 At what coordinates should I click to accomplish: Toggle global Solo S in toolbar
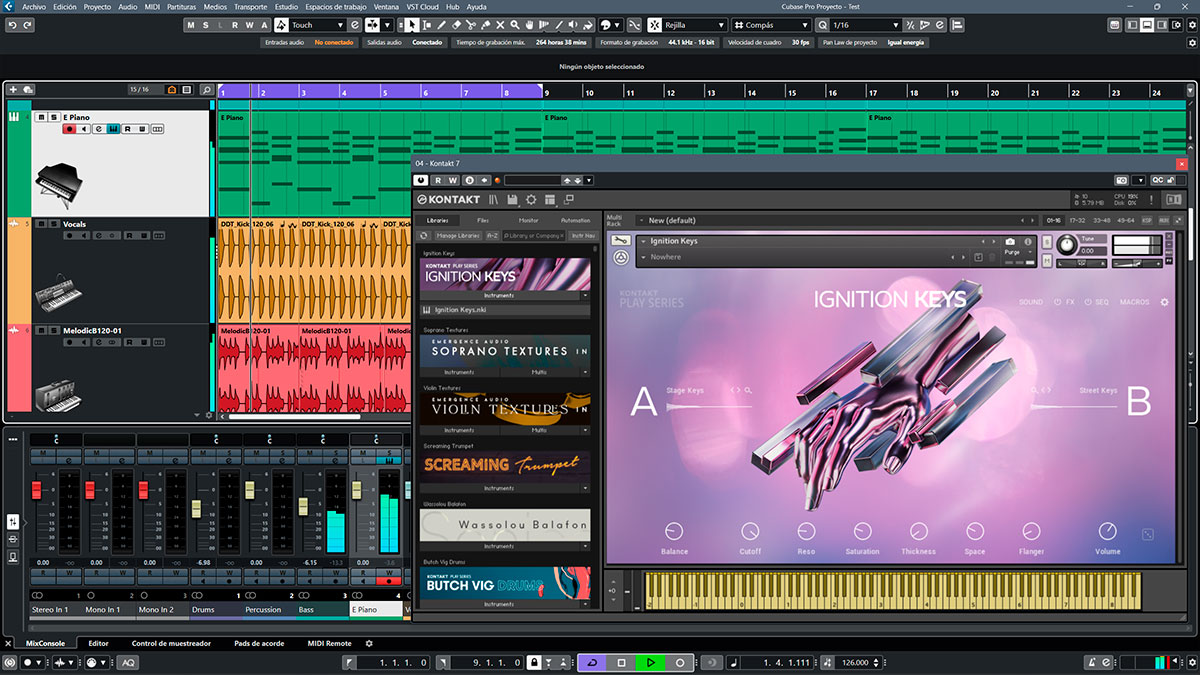coord(206,25)
